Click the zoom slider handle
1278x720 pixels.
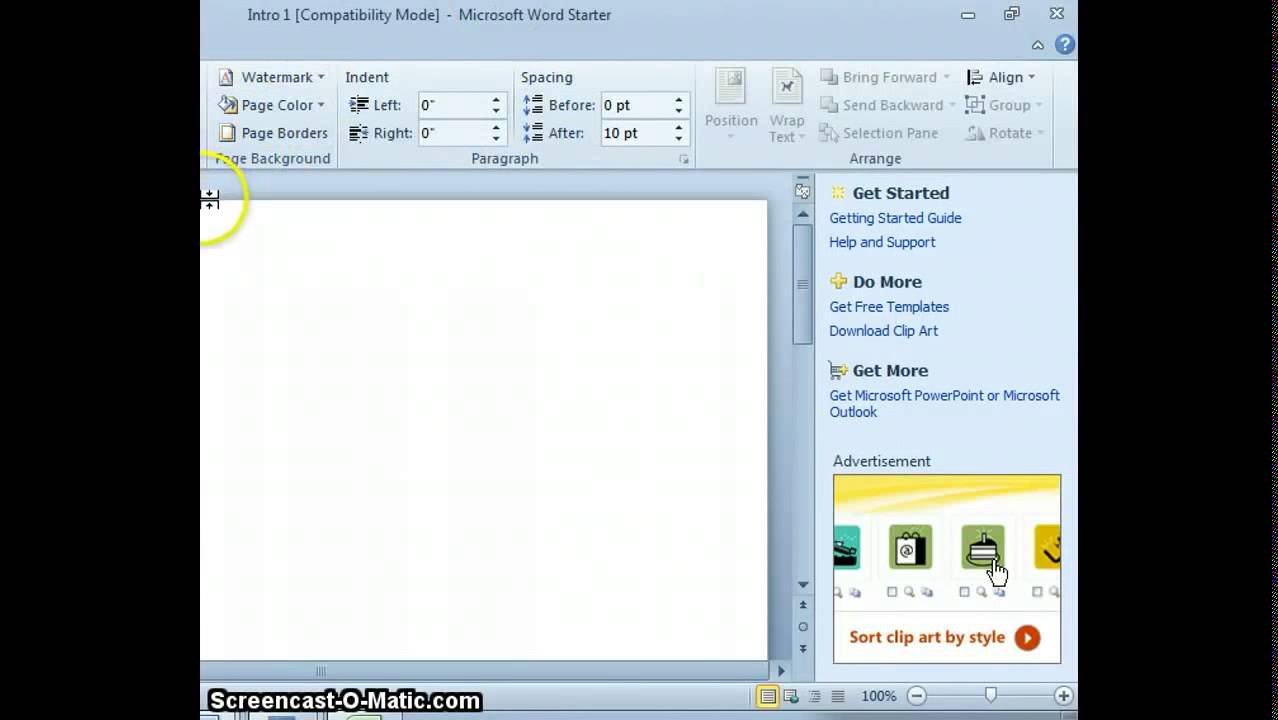tap(991, 696)
